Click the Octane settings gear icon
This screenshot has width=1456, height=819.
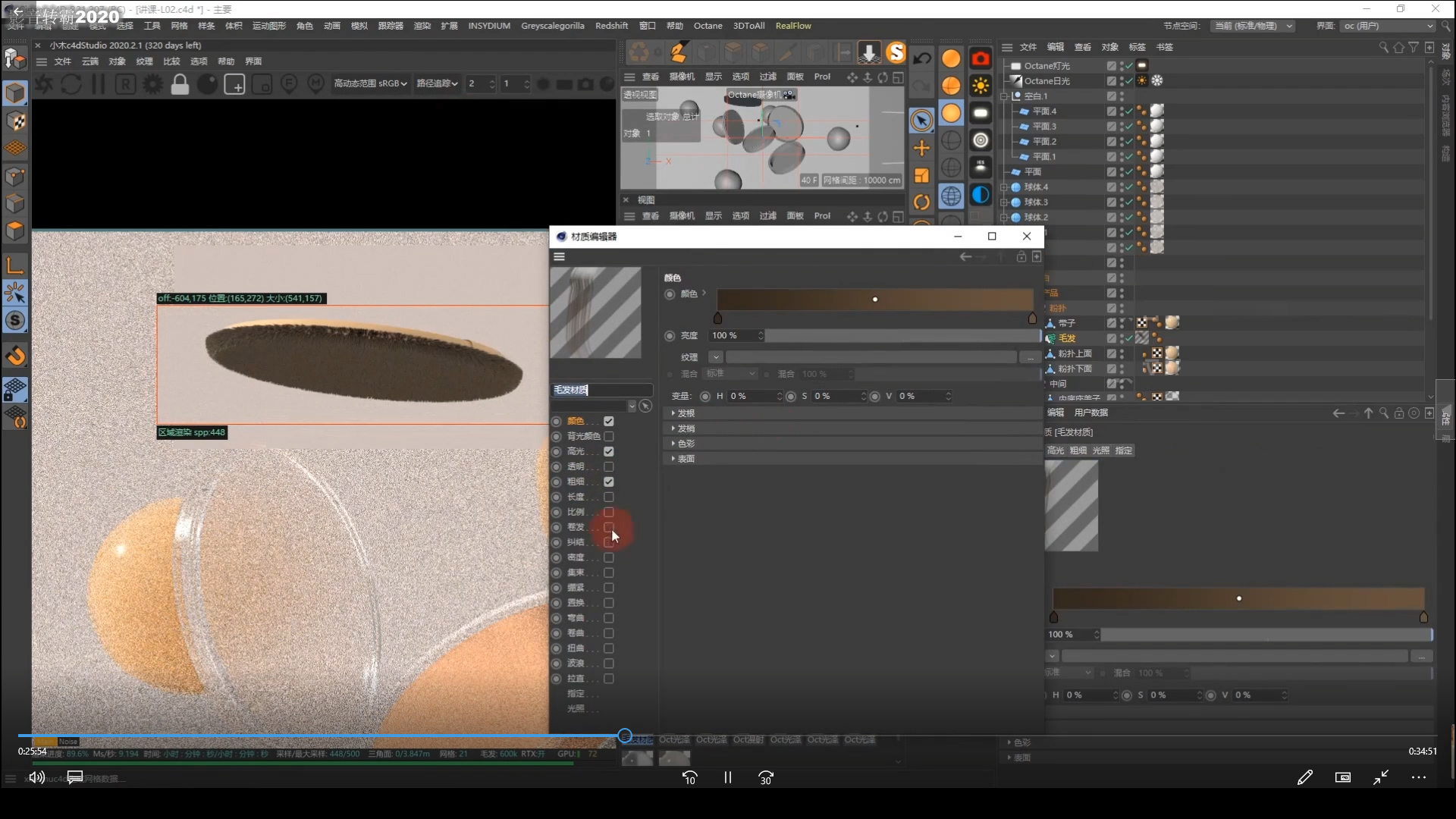pos(152,83)
